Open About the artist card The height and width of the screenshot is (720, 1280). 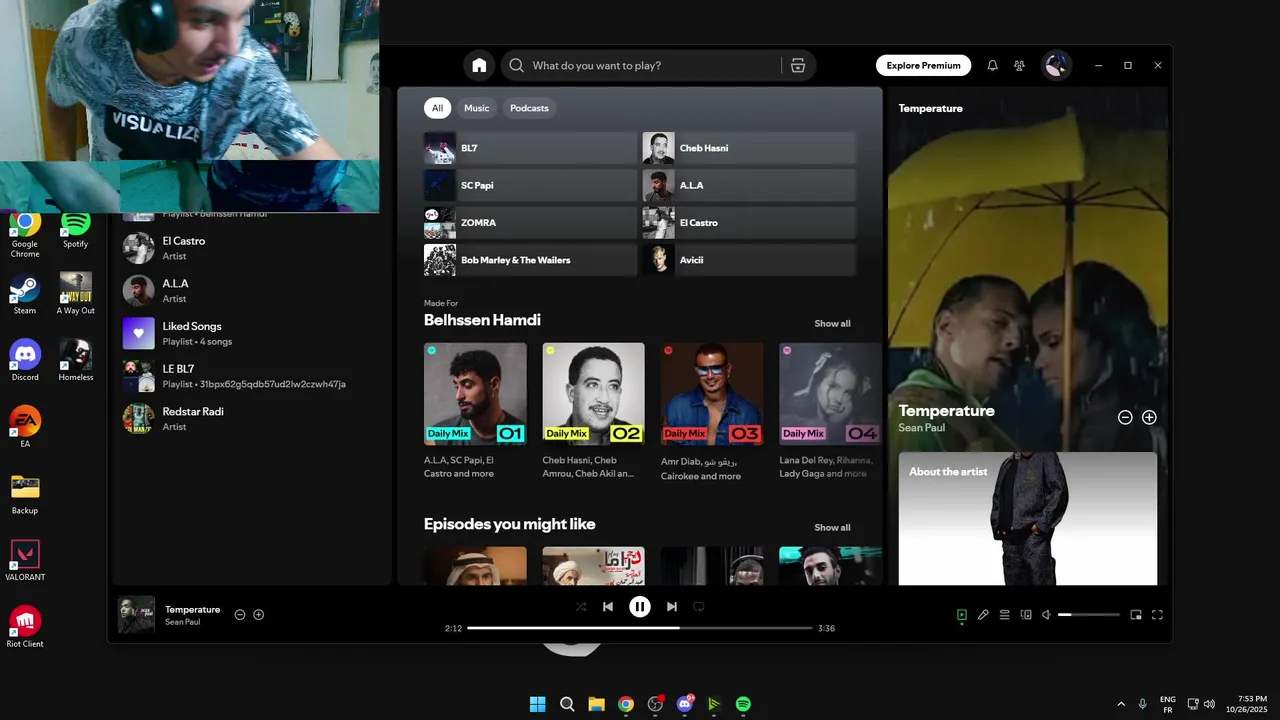coord(1027,518)
